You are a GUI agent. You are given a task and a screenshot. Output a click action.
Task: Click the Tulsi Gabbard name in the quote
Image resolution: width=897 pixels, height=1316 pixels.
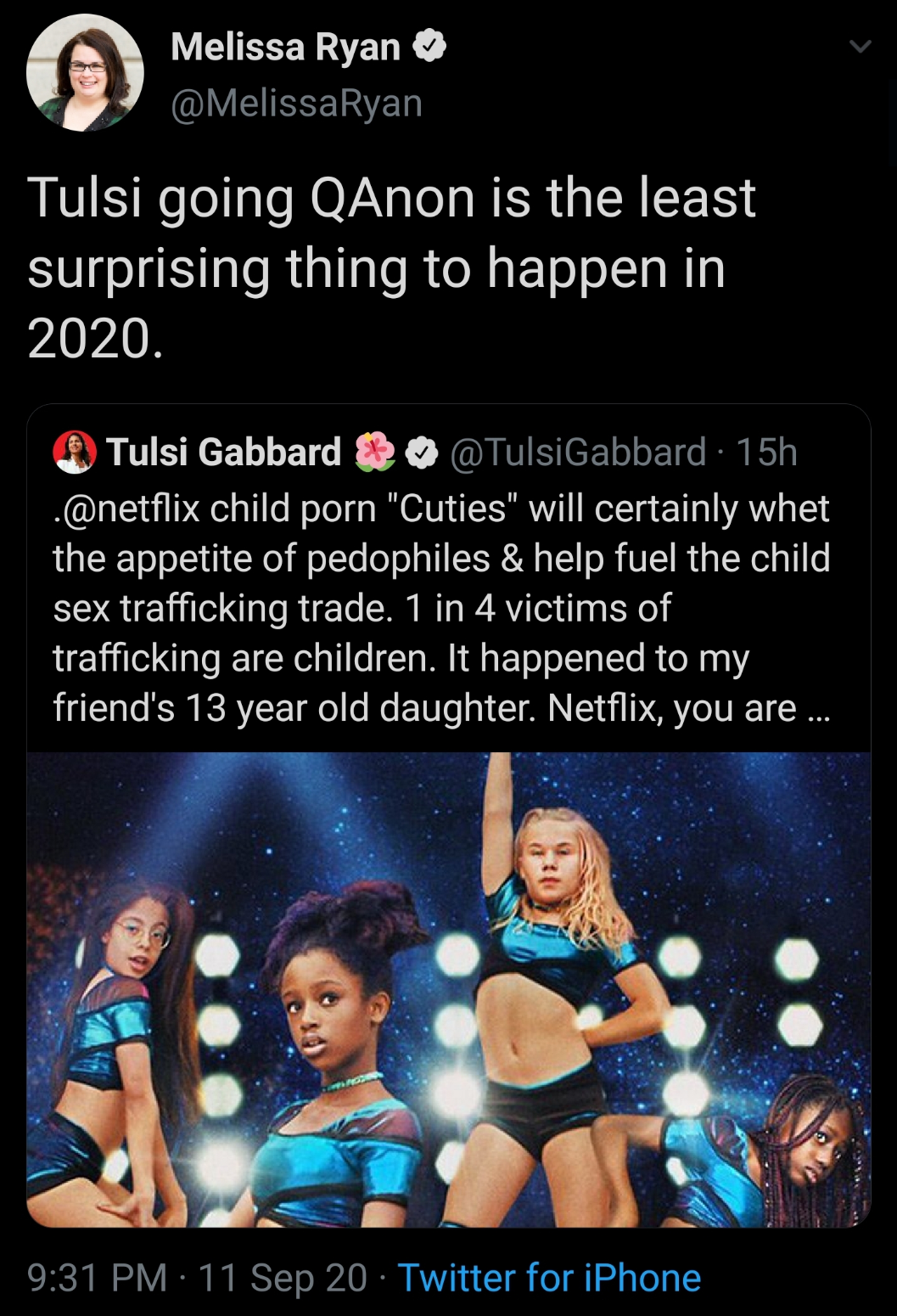pos(223,452)
